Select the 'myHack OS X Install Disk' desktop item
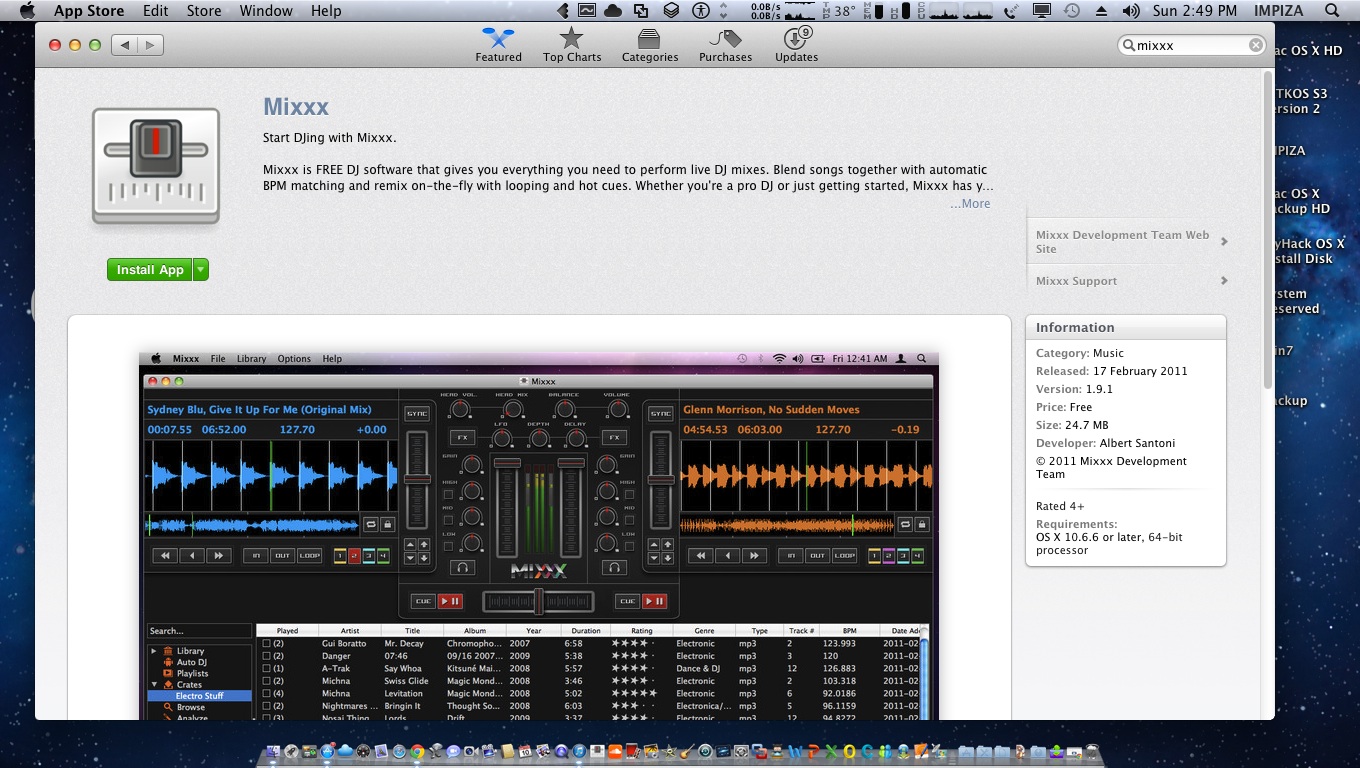Viewport: 1360px width, 768px height. (1307, 251)
